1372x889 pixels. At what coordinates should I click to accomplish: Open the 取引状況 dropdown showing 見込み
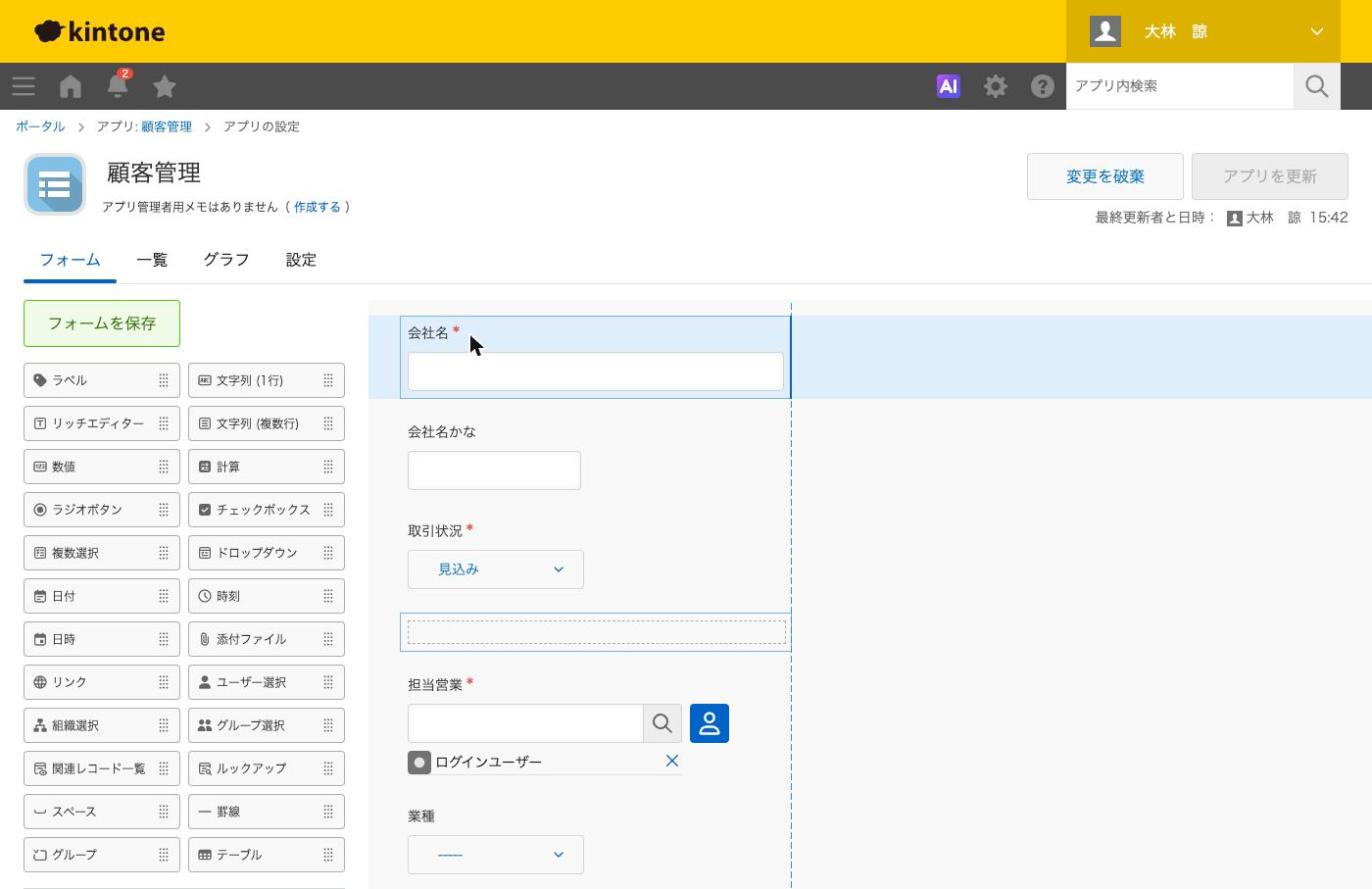click(x=495, y=569)
